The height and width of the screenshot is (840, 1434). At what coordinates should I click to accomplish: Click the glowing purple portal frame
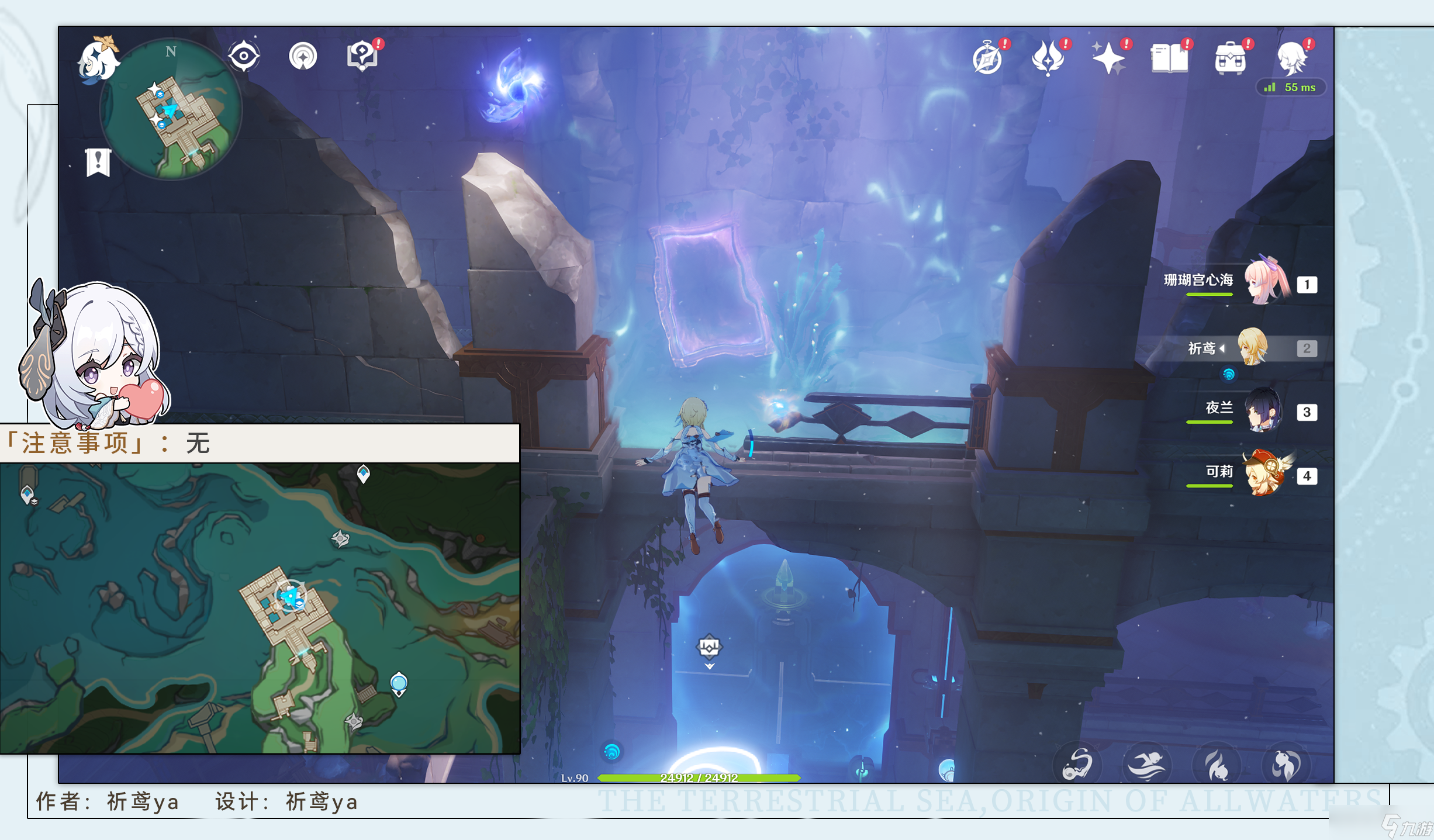tap(710, 294)
